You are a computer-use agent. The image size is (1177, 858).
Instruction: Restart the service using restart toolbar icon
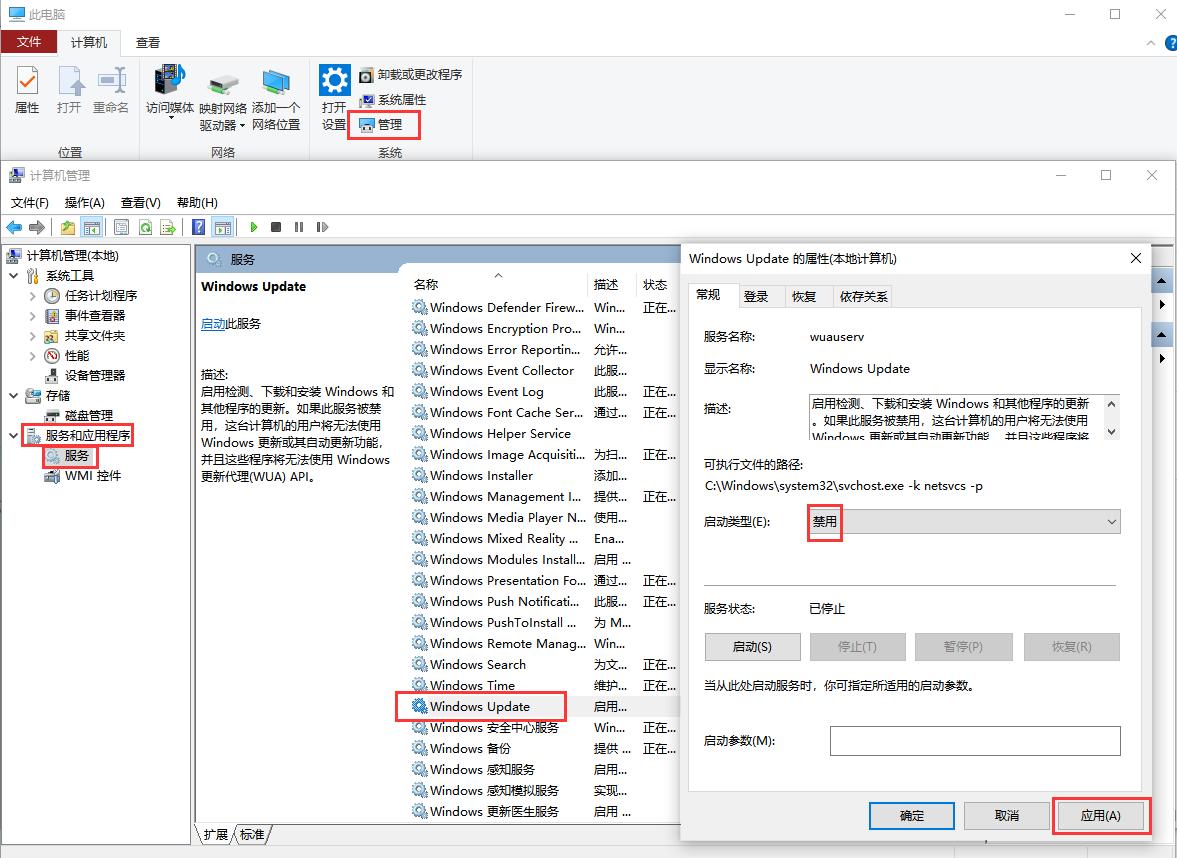pyautogui.click(x=322, y=227)
